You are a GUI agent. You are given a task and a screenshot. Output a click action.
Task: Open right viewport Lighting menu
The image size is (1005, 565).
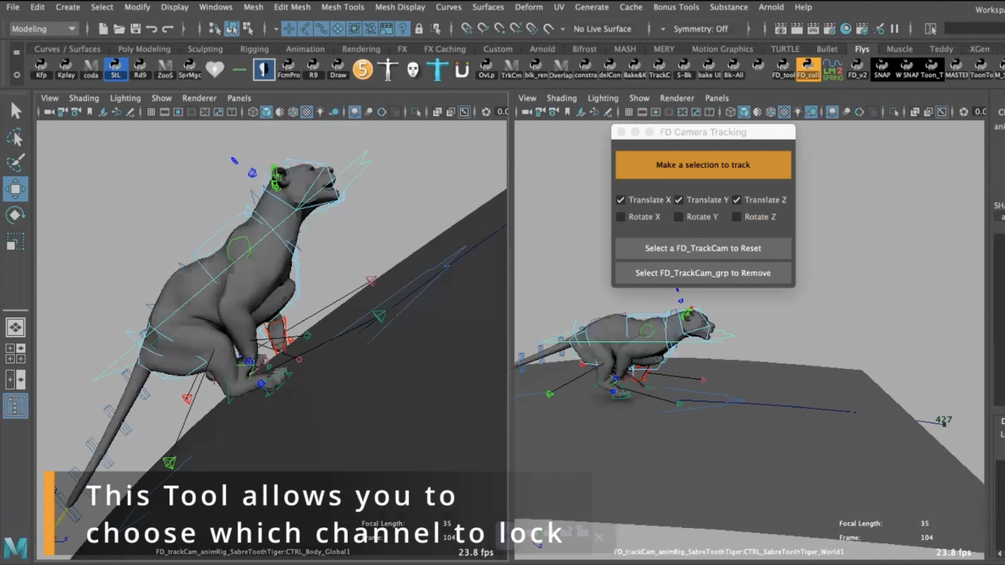pos(603,98)
